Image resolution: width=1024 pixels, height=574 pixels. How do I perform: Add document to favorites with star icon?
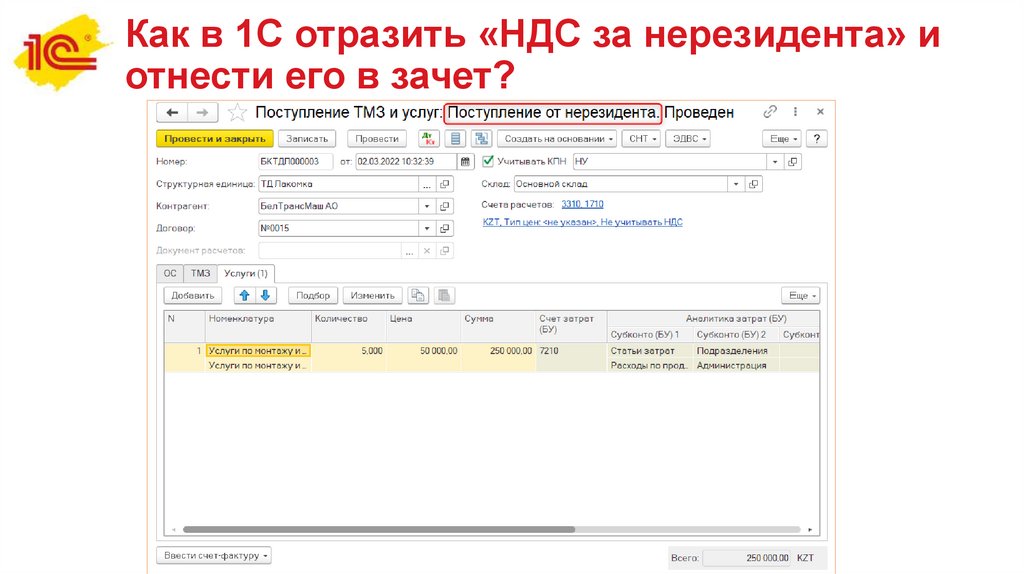tap(236, 113)
